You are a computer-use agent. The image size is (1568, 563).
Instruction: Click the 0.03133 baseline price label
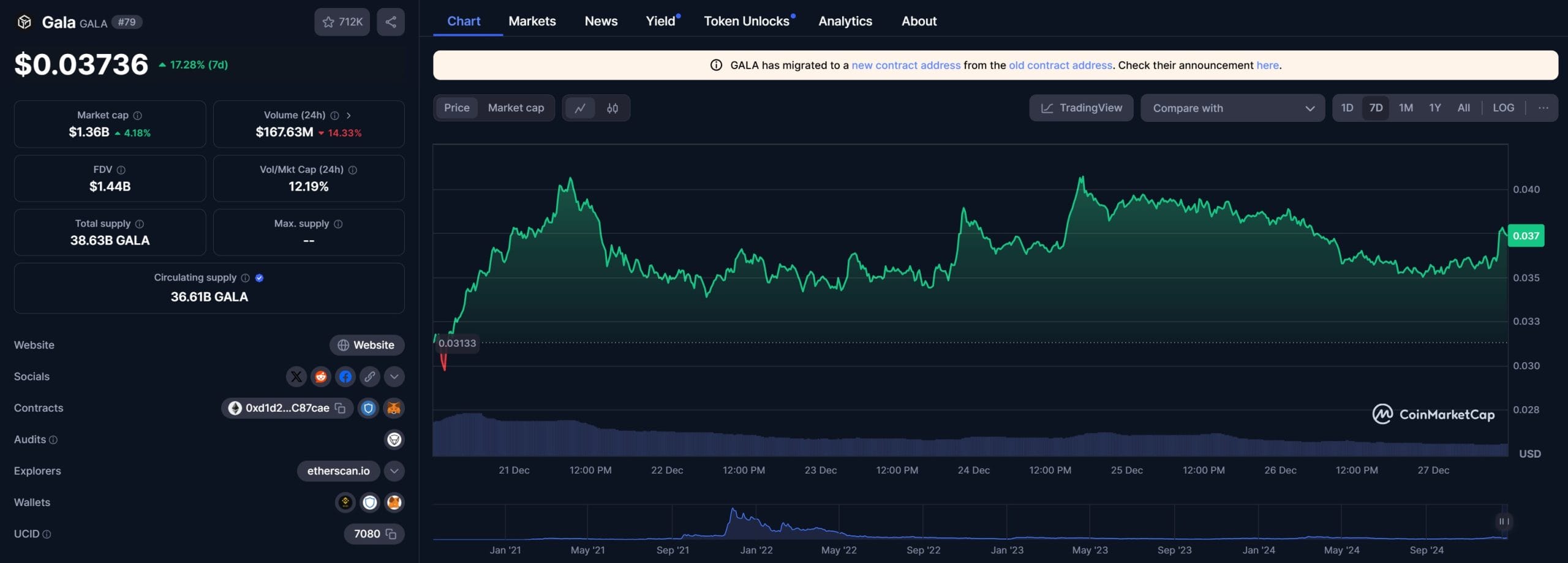[457, 343]
